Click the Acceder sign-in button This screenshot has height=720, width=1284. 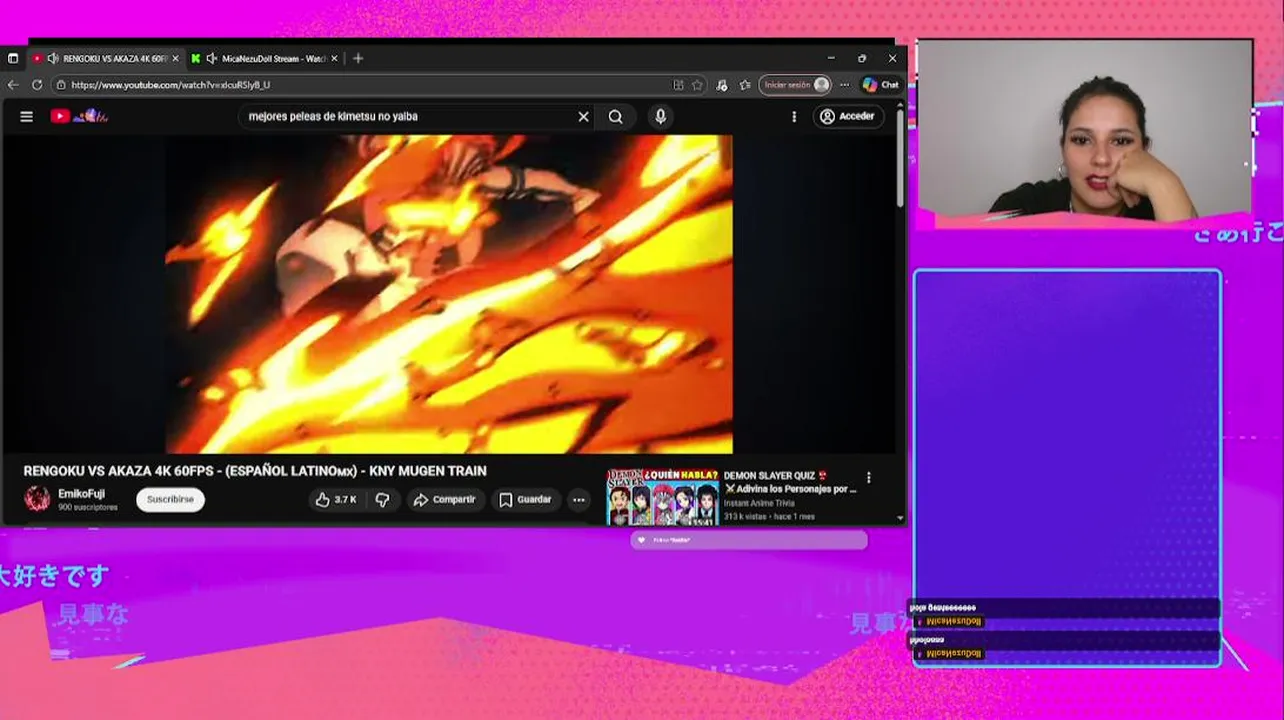(x=848, y=116)
